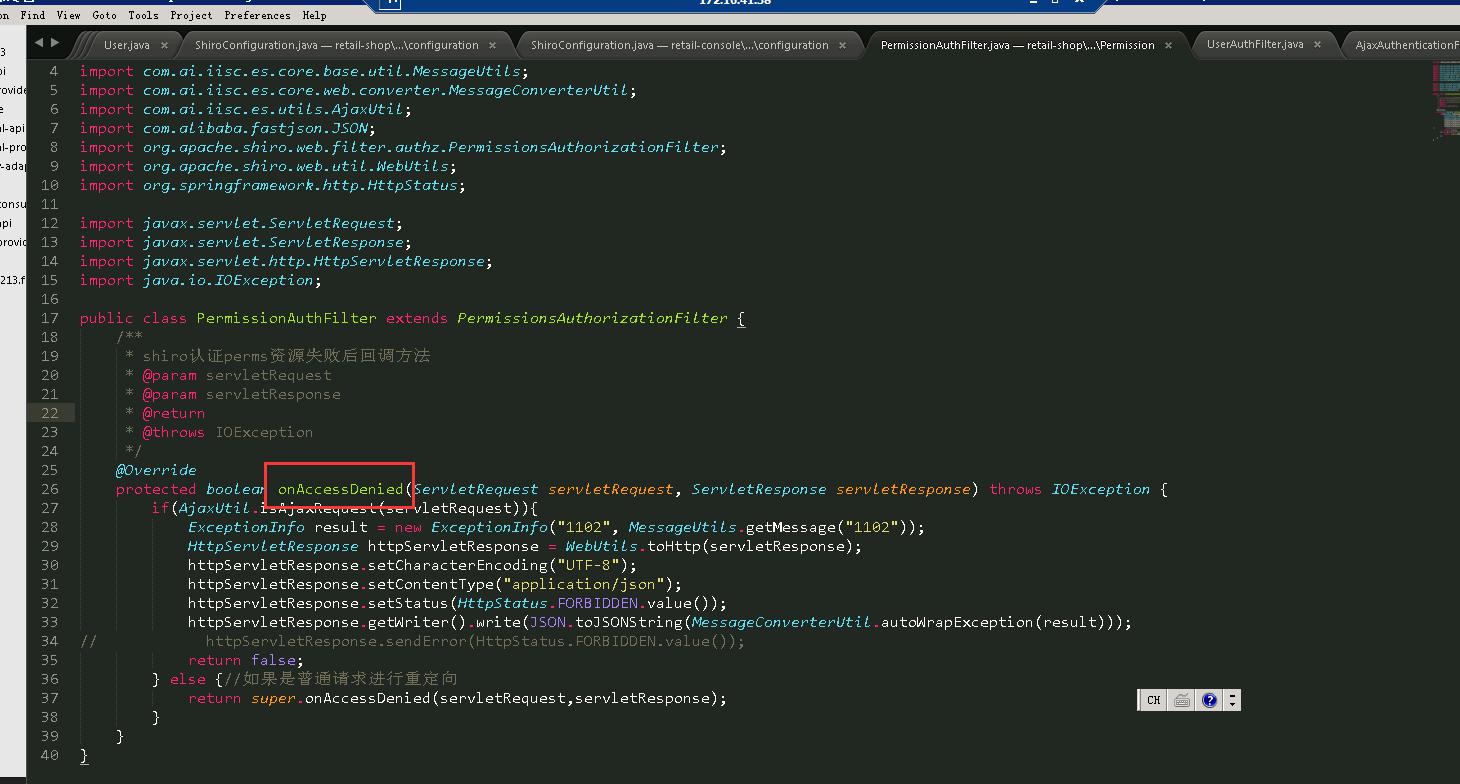
Task: Click line number 40 in the gutter
Action: coord(49,755)
